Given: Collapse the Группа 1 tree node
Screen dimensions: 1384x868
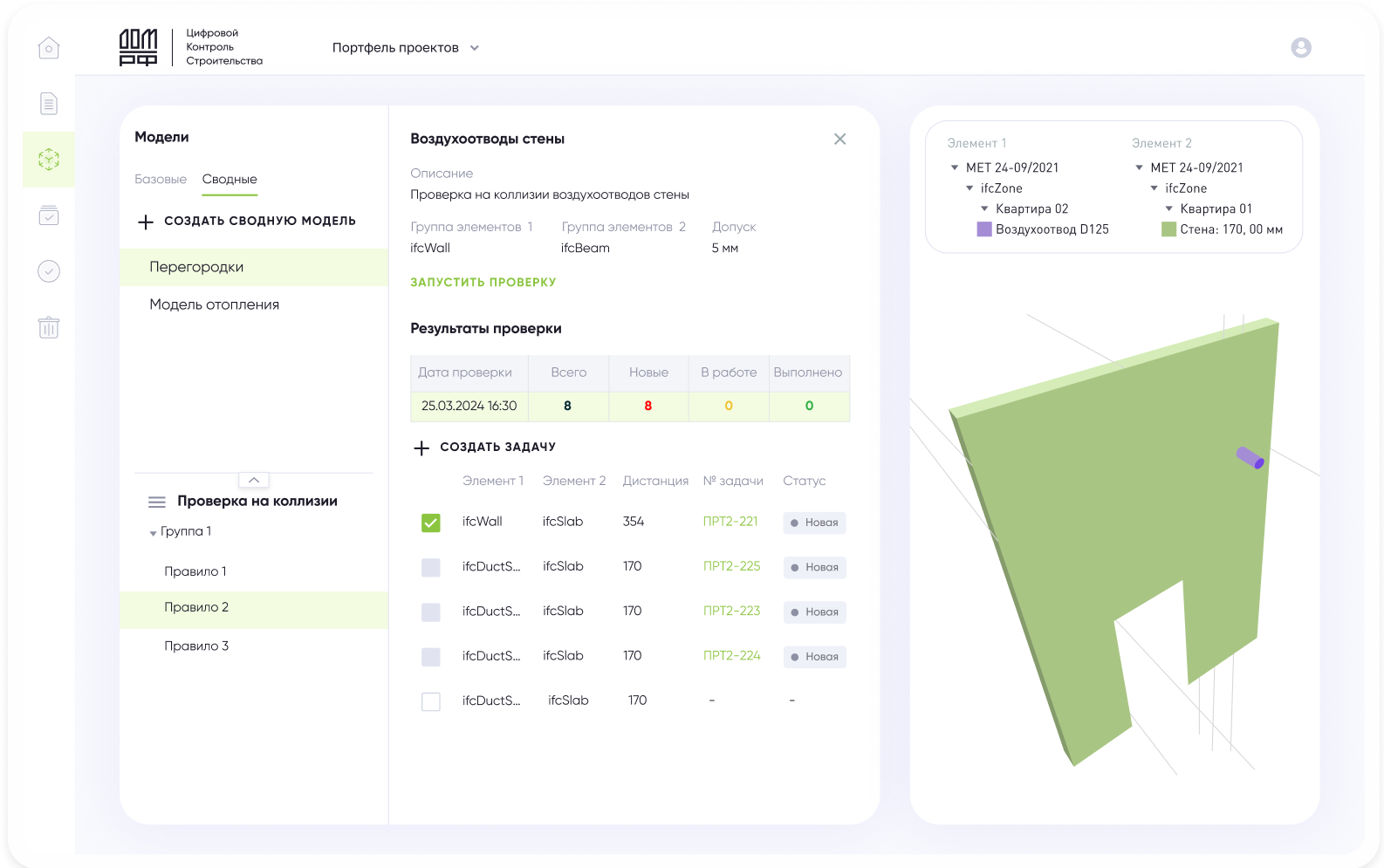Looking at the screenshot, I should pos(154,533).
